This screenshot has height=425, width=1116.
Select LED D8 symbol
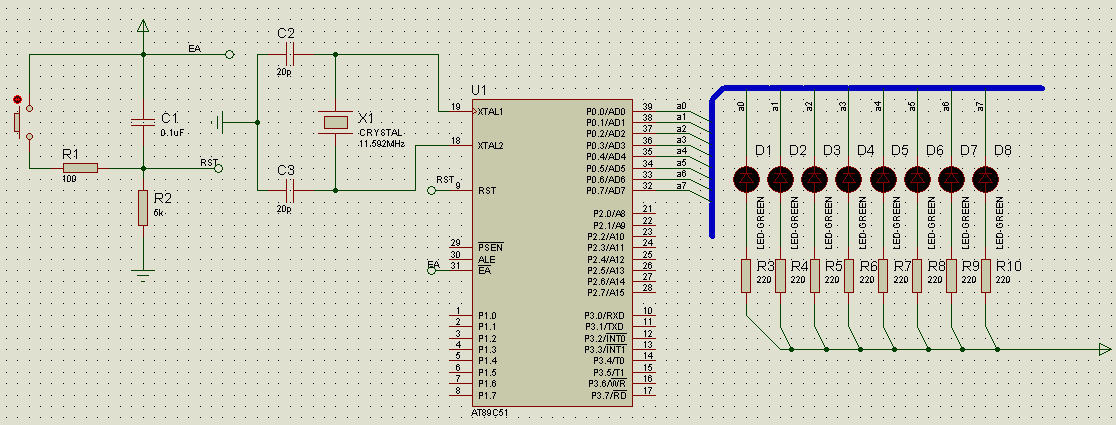[986, 179]
